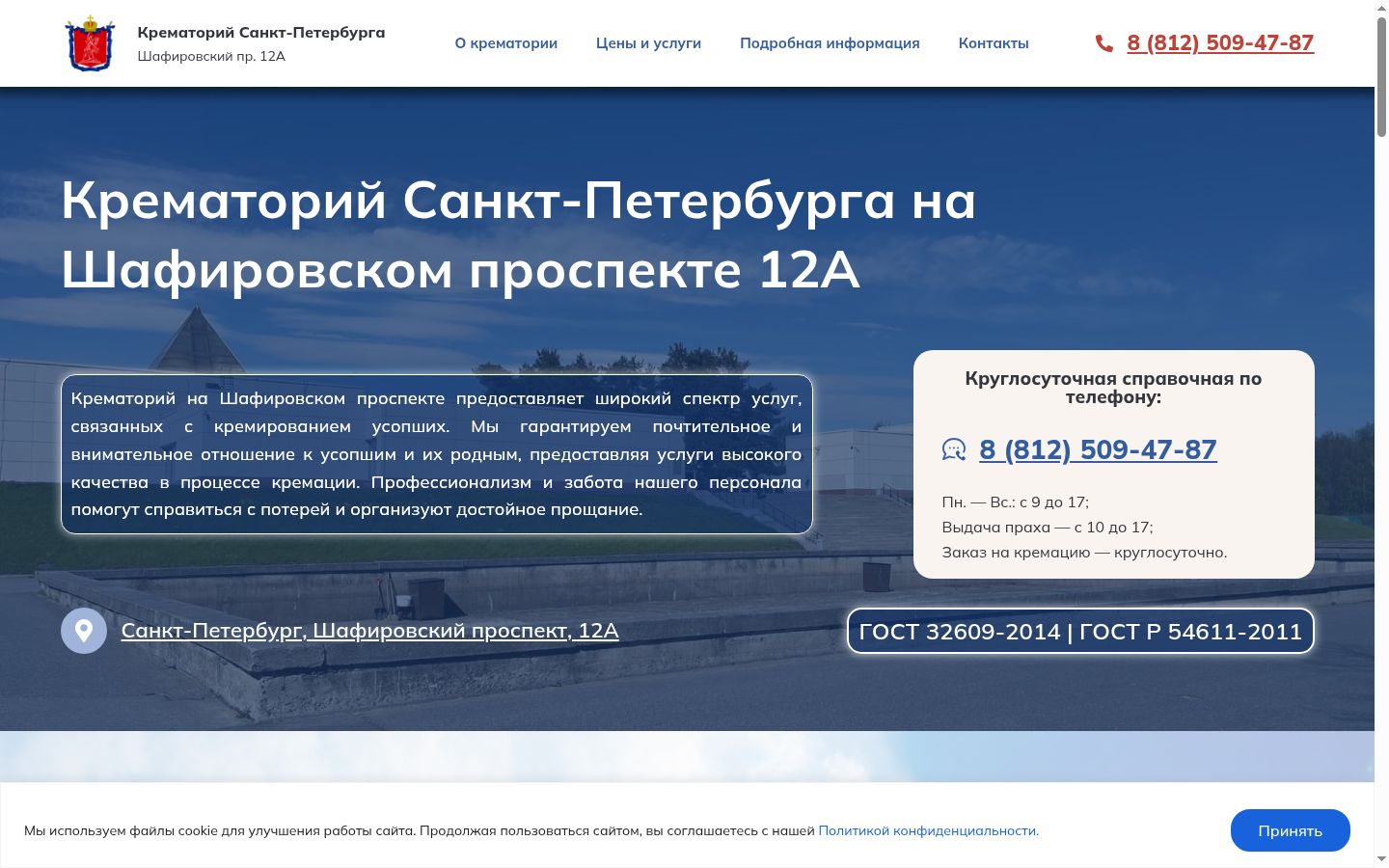Click the text Заказ на кремацию — круглосуточно

coord(1084,553)
